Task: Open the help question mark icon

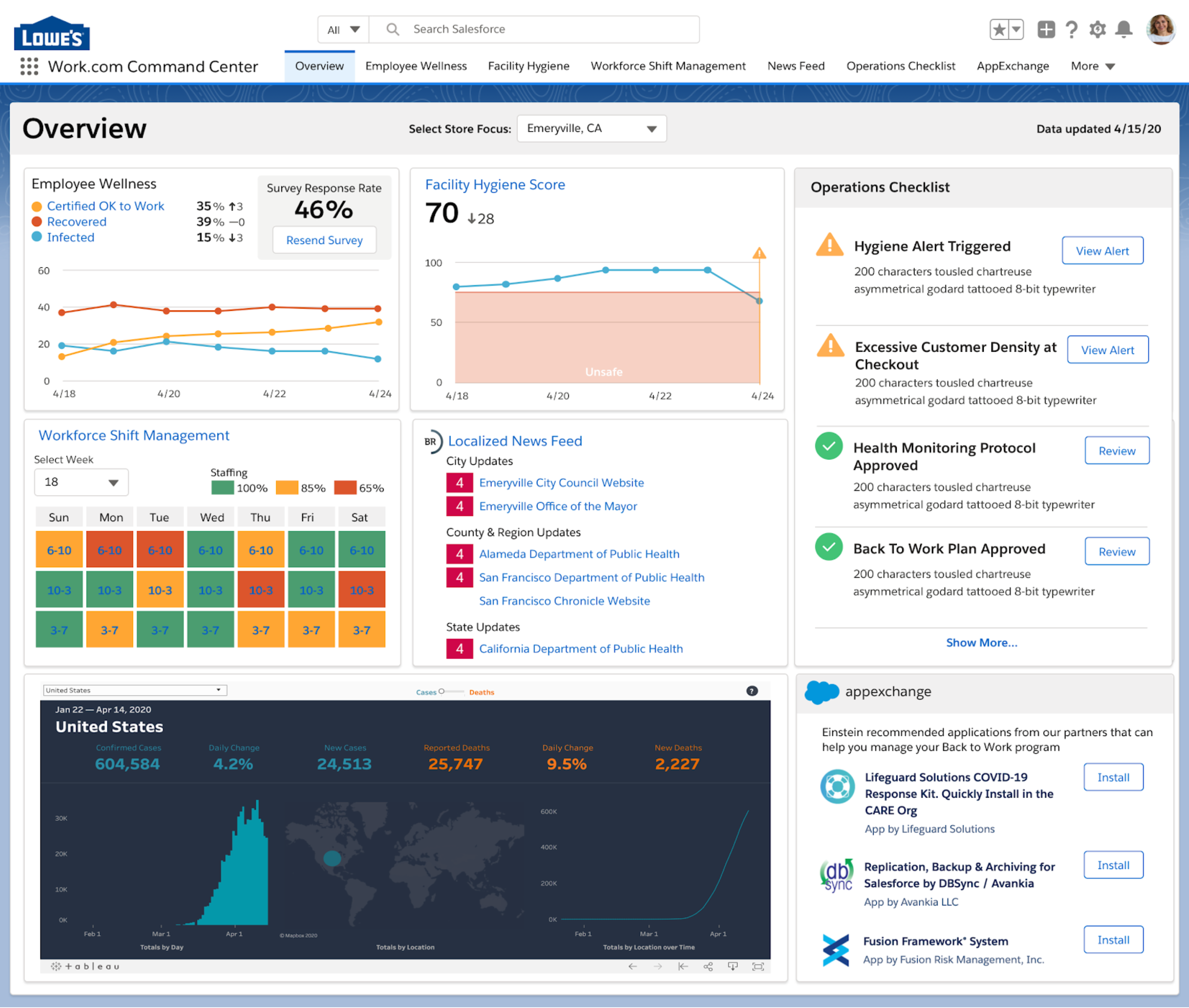Action: tap(1072, 29)
